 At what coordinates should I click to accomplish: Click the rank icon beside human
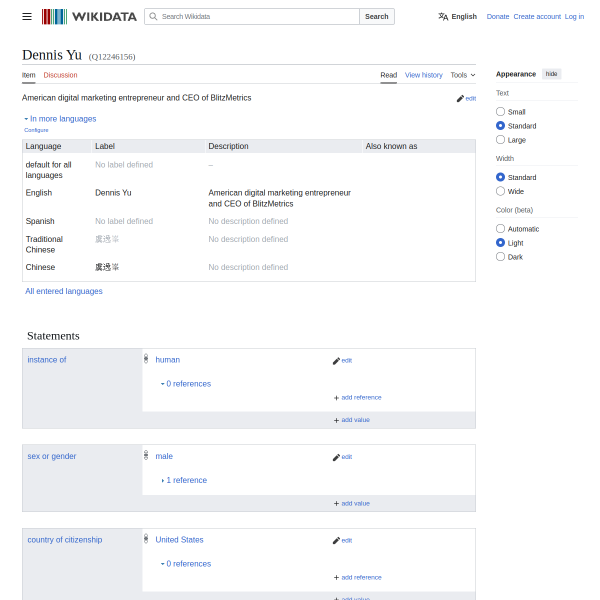[x=146, y=359]
